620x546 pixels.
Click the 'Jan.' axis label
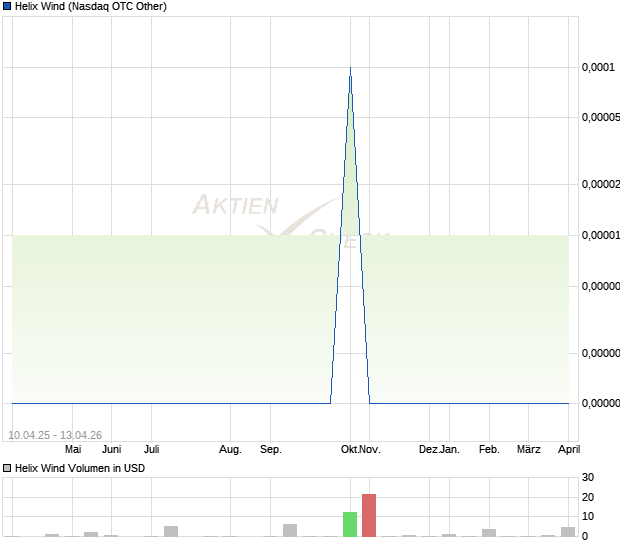[x=450, y=449]
